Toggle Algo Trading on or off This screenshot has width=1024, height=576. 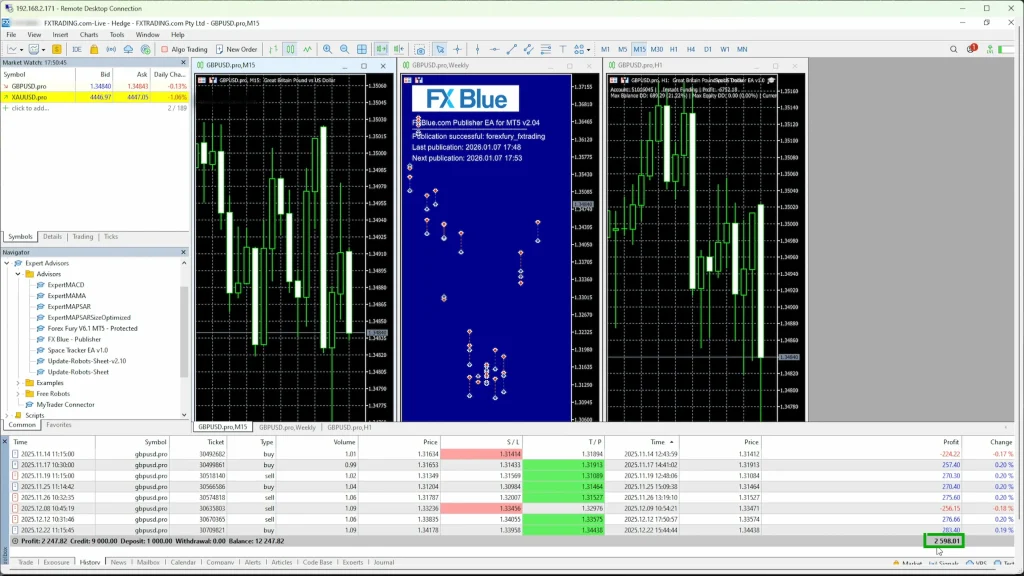point(183,49)
